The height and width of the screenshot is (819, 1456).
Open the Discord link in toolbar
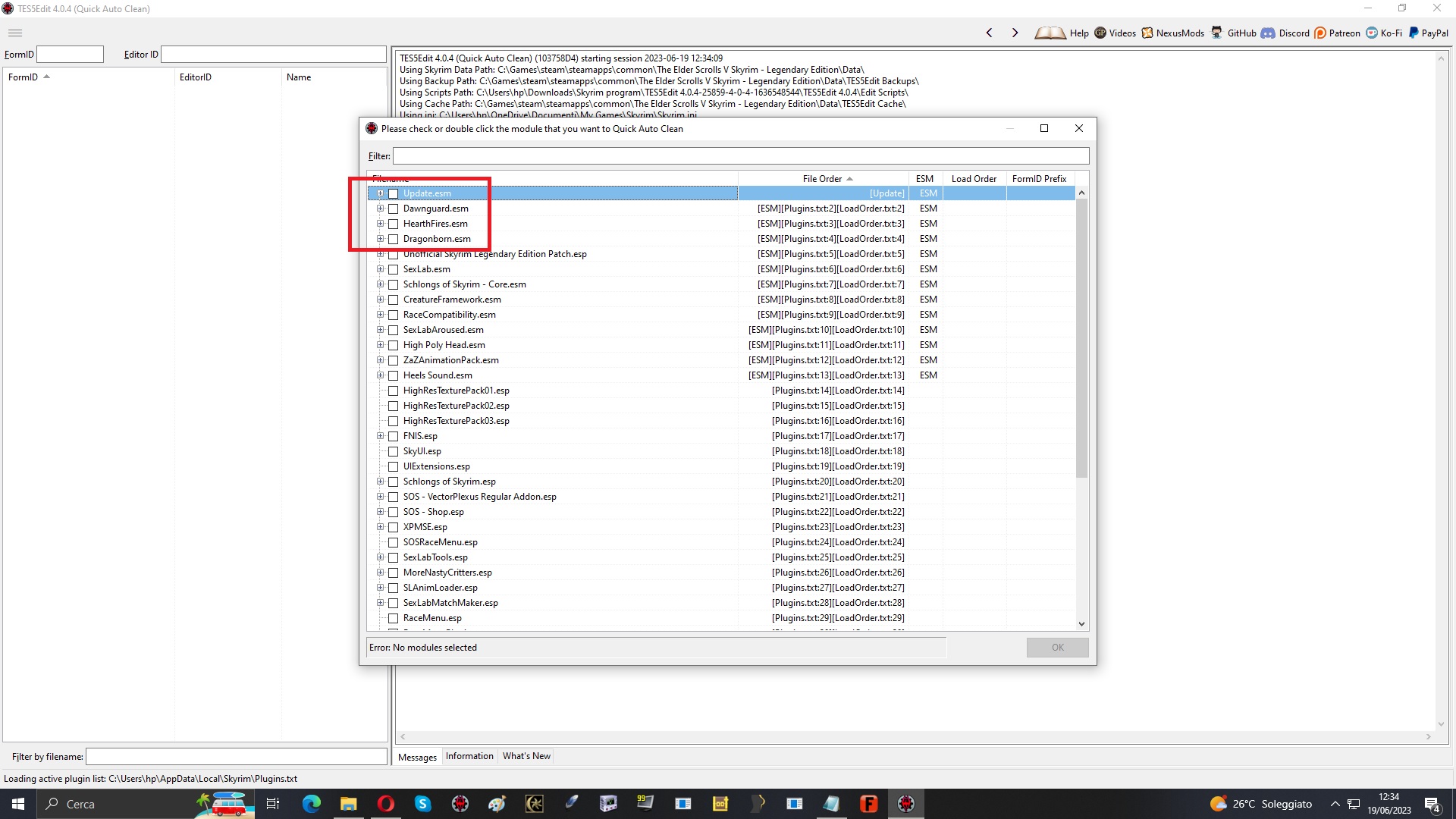[x=1285, y=33]
